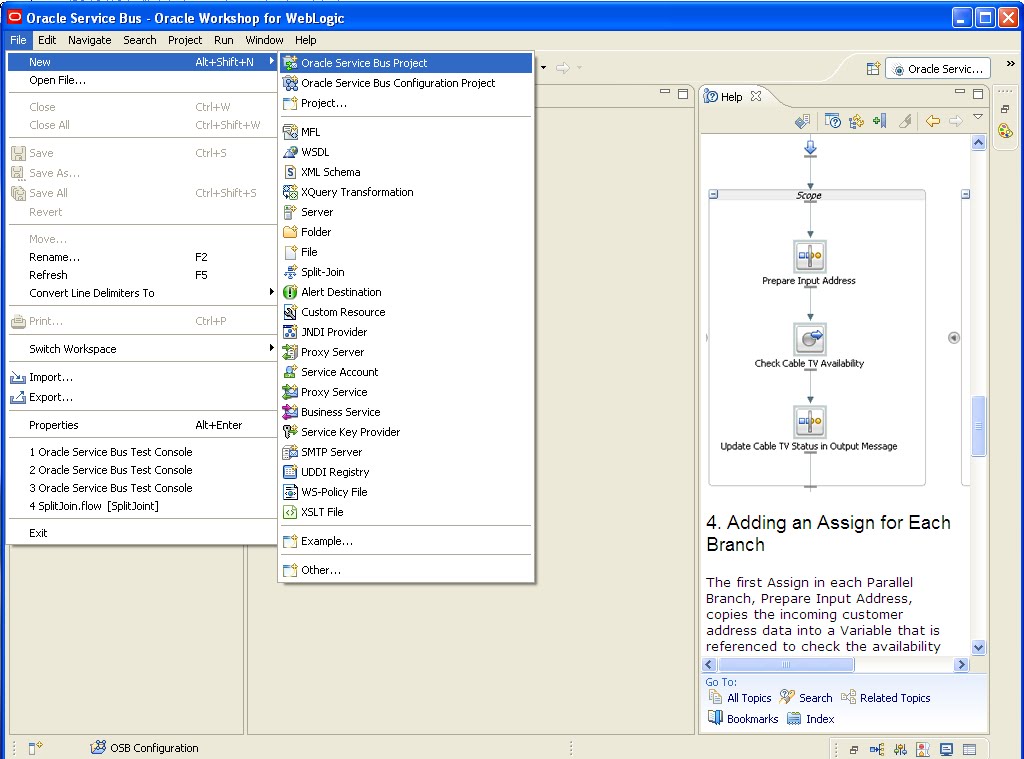Click the Export icon in File menu
Screen dimensions: 1024x759
18,397
